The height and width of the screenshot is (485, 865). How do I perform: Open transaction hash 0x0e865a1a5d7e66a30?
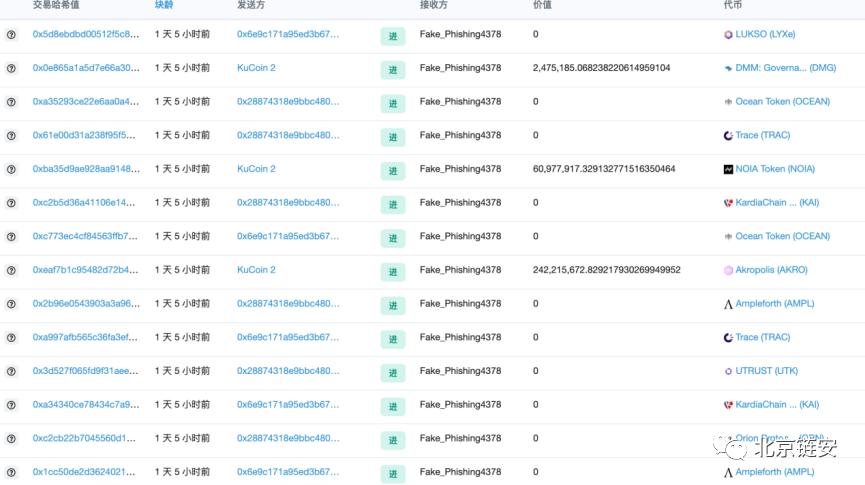(x=86, y=68)
